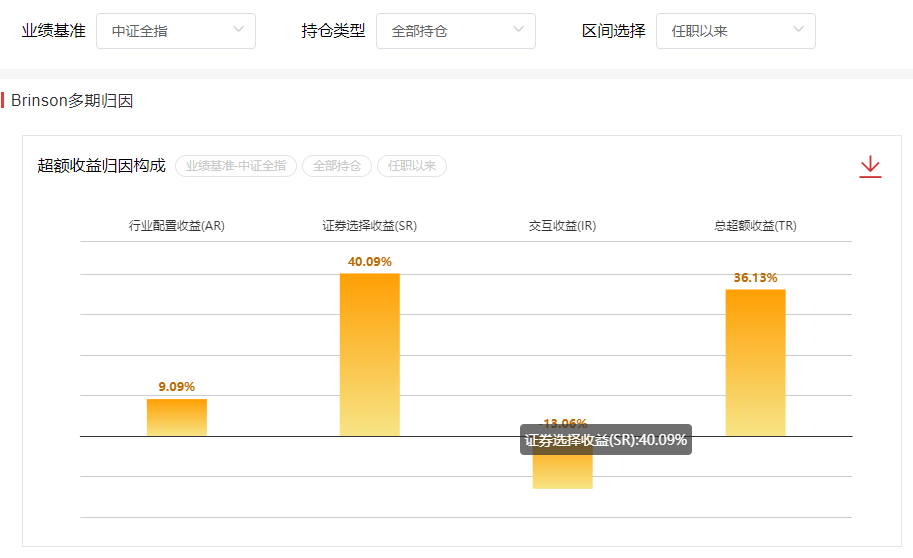
Task: Click the 行业配置收益(AR) bar in chart
Action: tap(177, 417)
